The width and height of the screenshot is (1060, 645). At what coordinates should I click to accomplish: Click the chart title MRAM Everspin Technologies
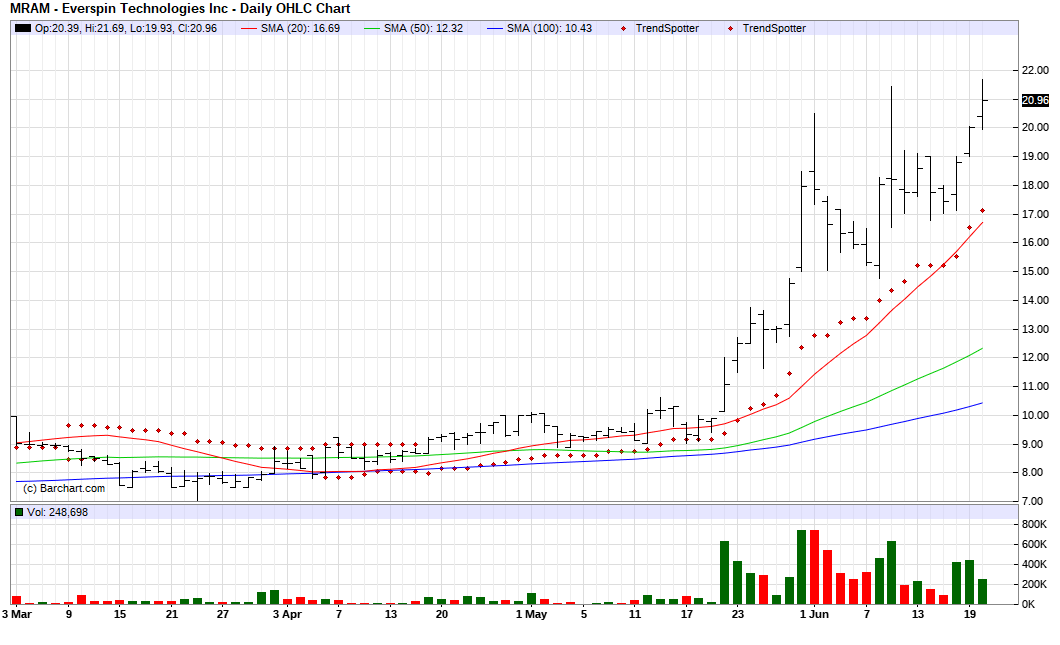point(180,9)
